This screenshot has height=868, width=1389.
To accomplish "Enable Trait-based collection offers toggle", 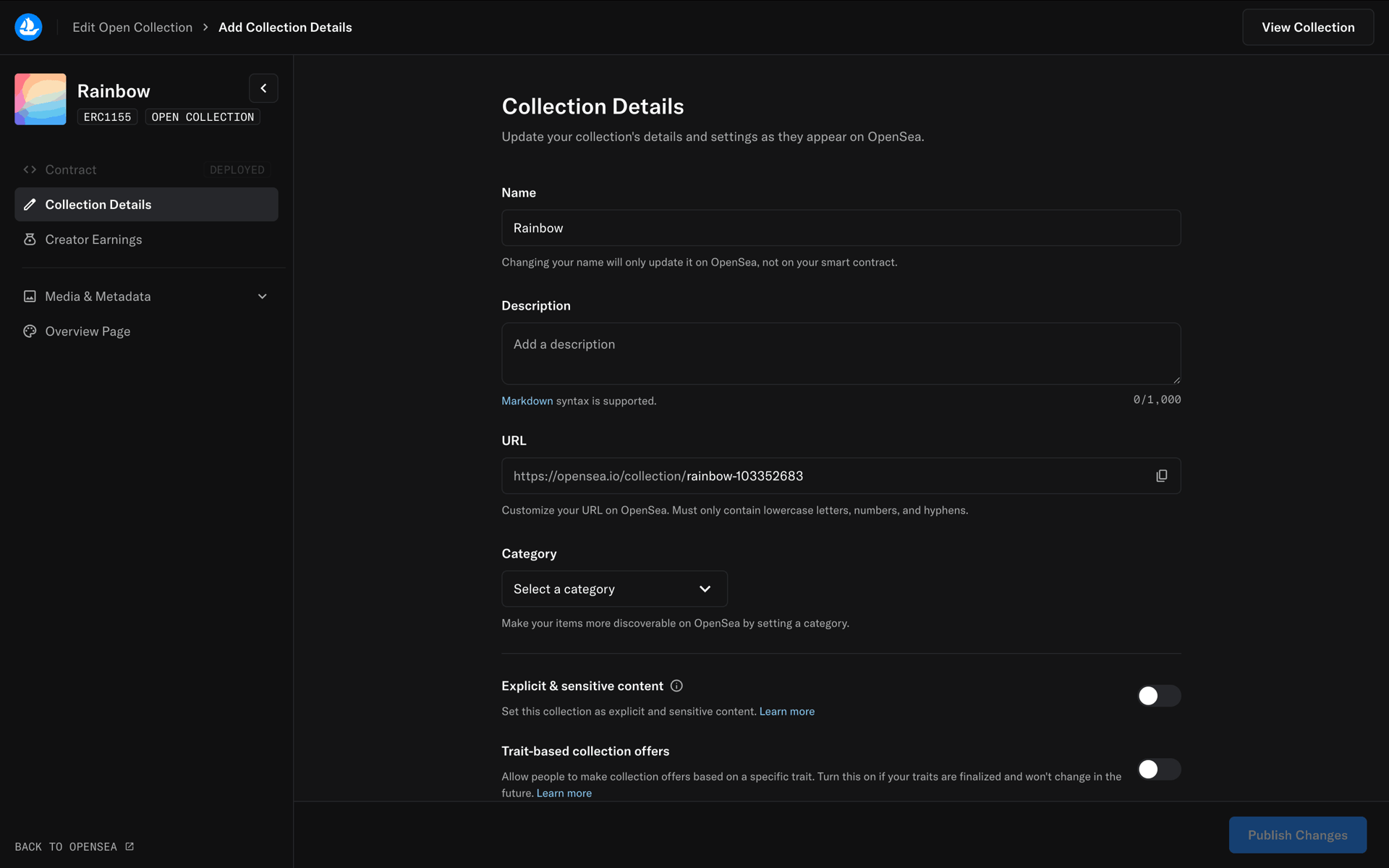I will (1159, 769).
